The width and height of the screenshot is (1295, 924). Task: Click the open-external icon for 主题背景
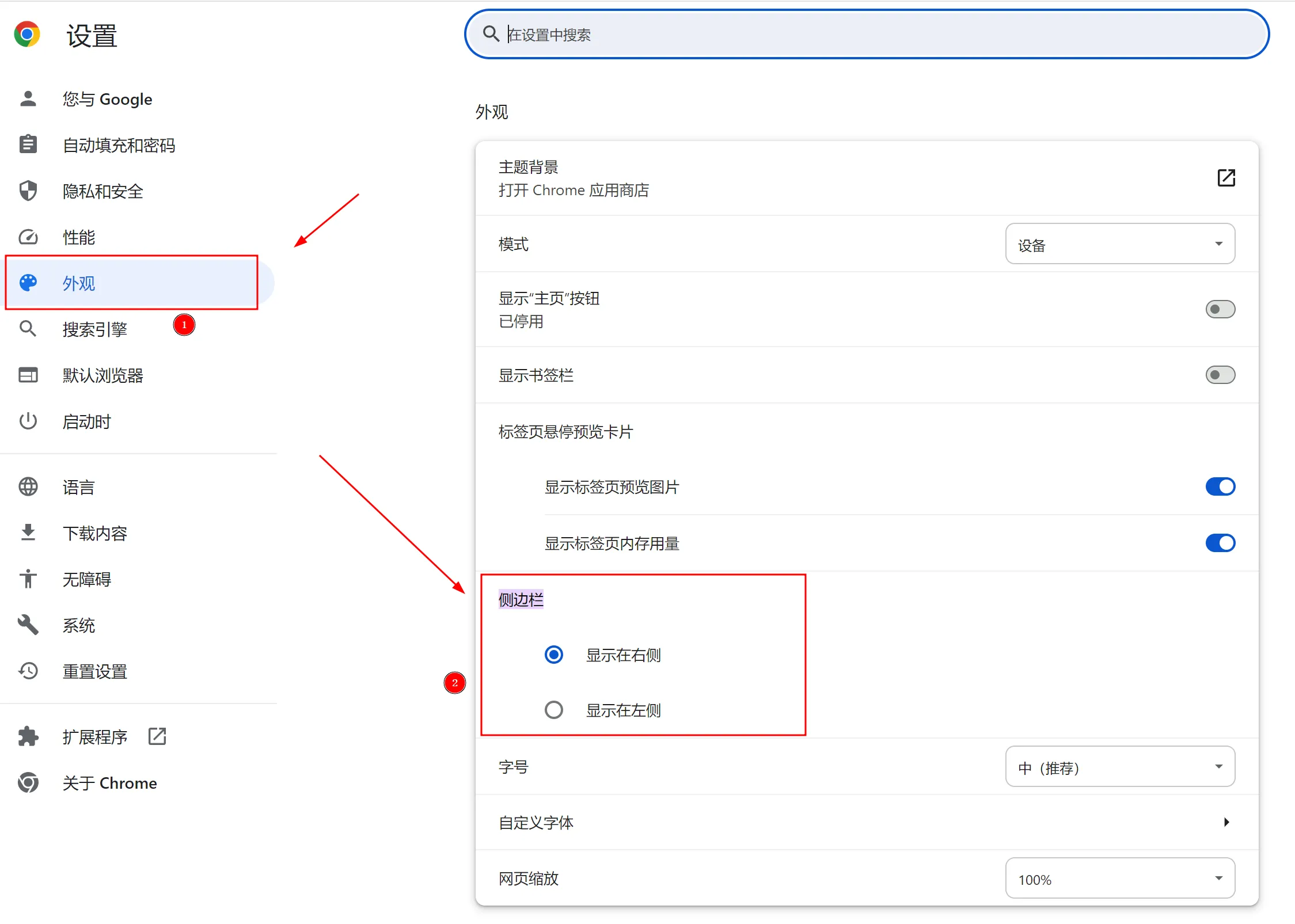(1226, 178)
